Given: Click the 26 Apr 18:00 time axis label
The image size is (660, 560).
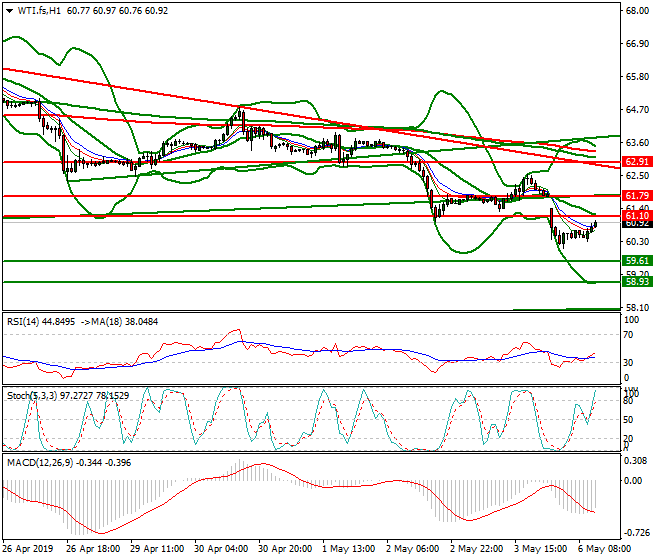Looking at the screenshot, I should click(93, 549).
